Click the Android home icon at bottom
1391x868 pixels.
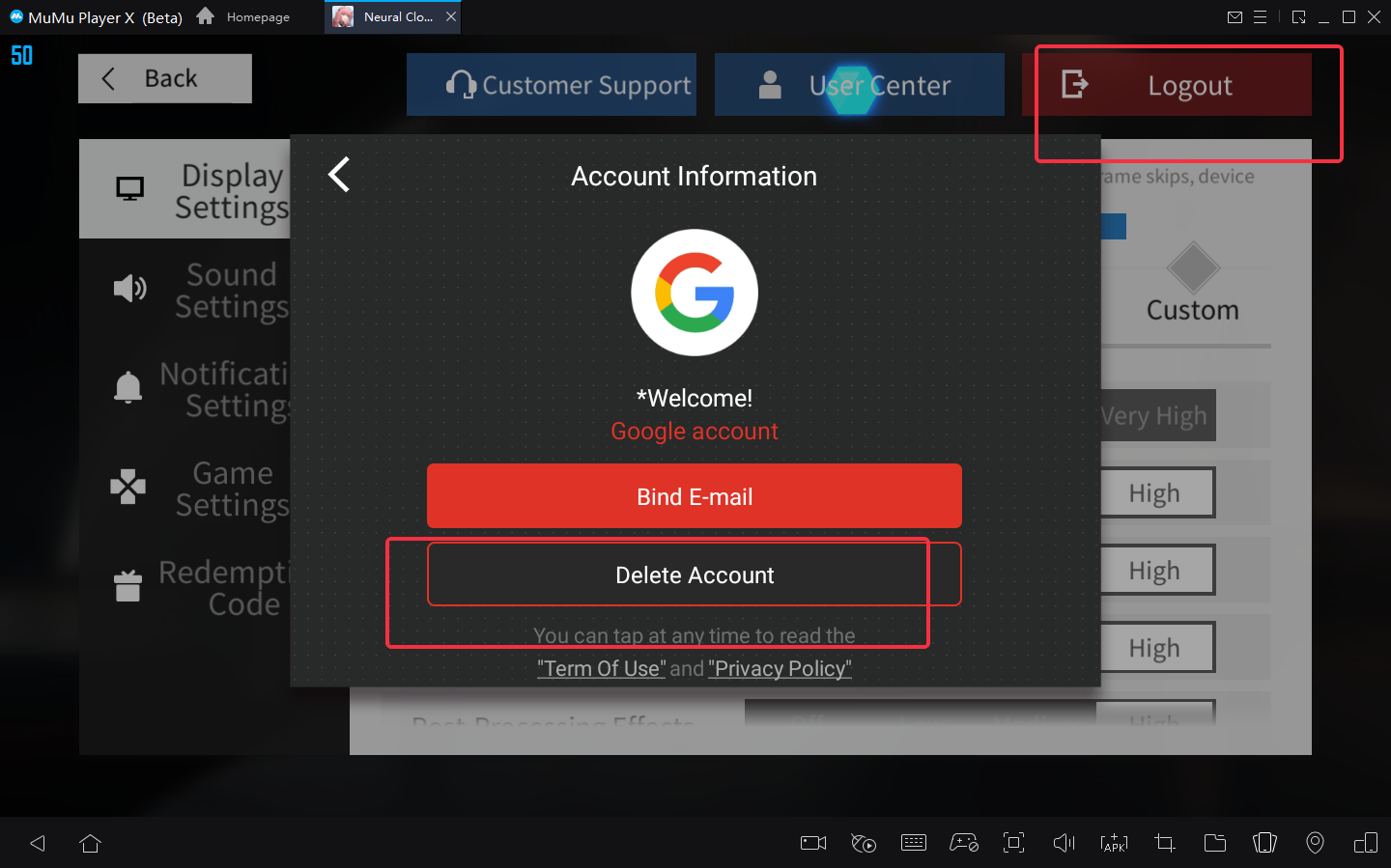[x=91, y=843]
